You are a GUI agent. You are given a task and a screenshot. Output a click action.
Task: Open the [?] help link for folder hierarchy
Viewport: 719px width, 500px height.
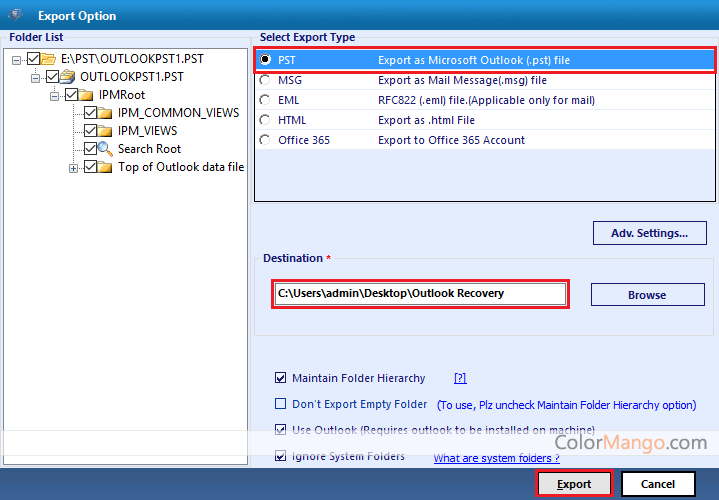coord(460,378)
